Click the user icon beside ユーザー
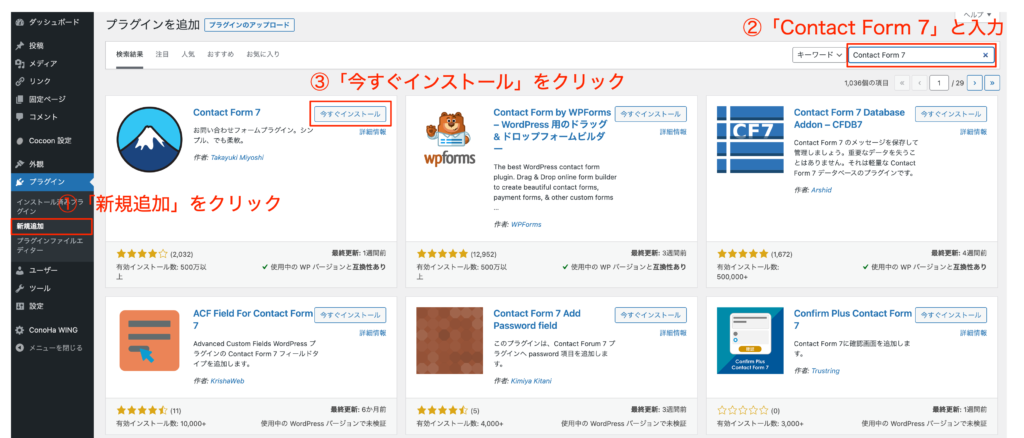This screenshot has height=438, width=1024. pos(20,270)
